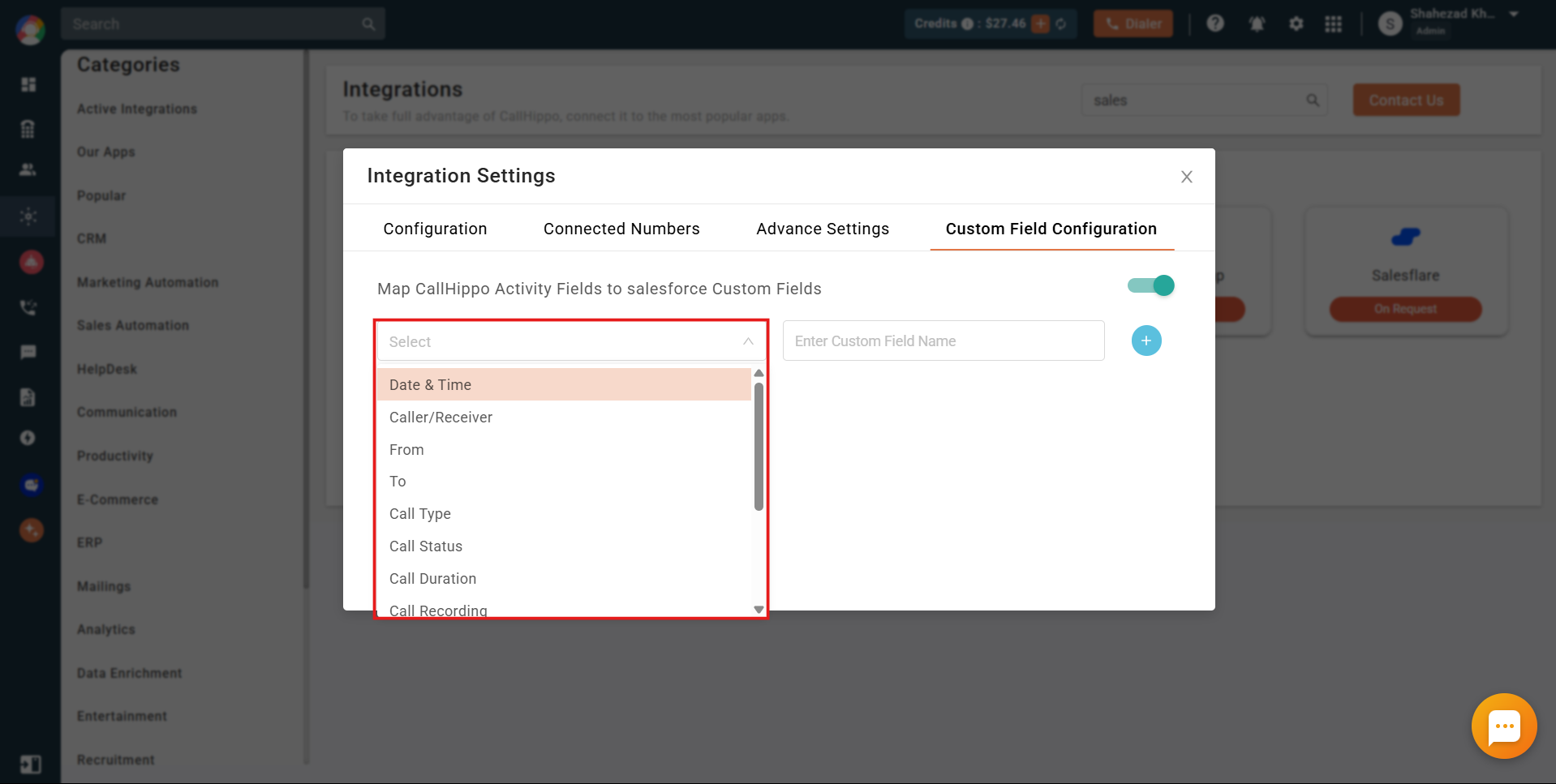Click the credits info icon
Screen dimensions: 1556x784
[967, 24]
